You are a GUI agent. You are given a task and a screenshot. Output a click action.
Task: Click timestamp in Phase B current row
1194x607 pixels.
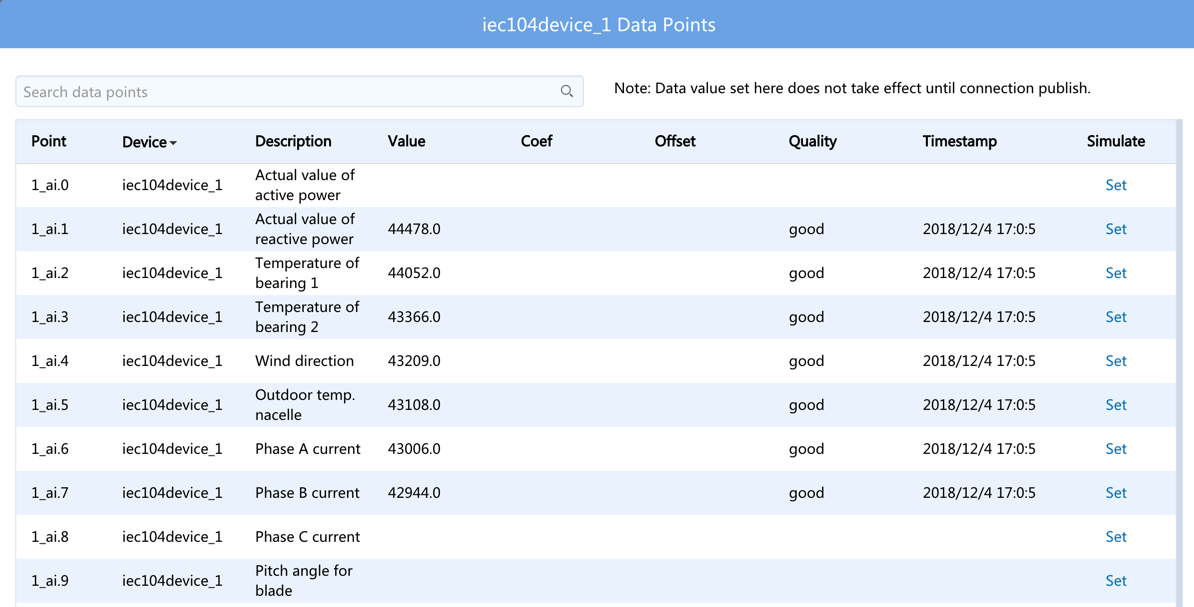pos(979,493)
